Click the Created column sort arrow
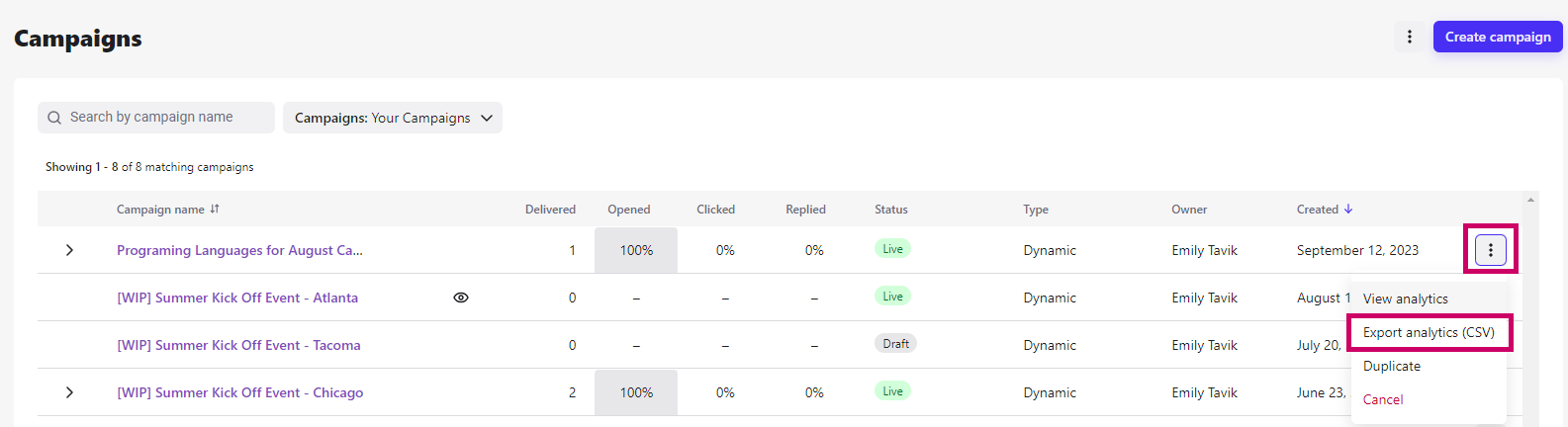This screenshot has width=1568, height=427. [x=1348, y=210]
